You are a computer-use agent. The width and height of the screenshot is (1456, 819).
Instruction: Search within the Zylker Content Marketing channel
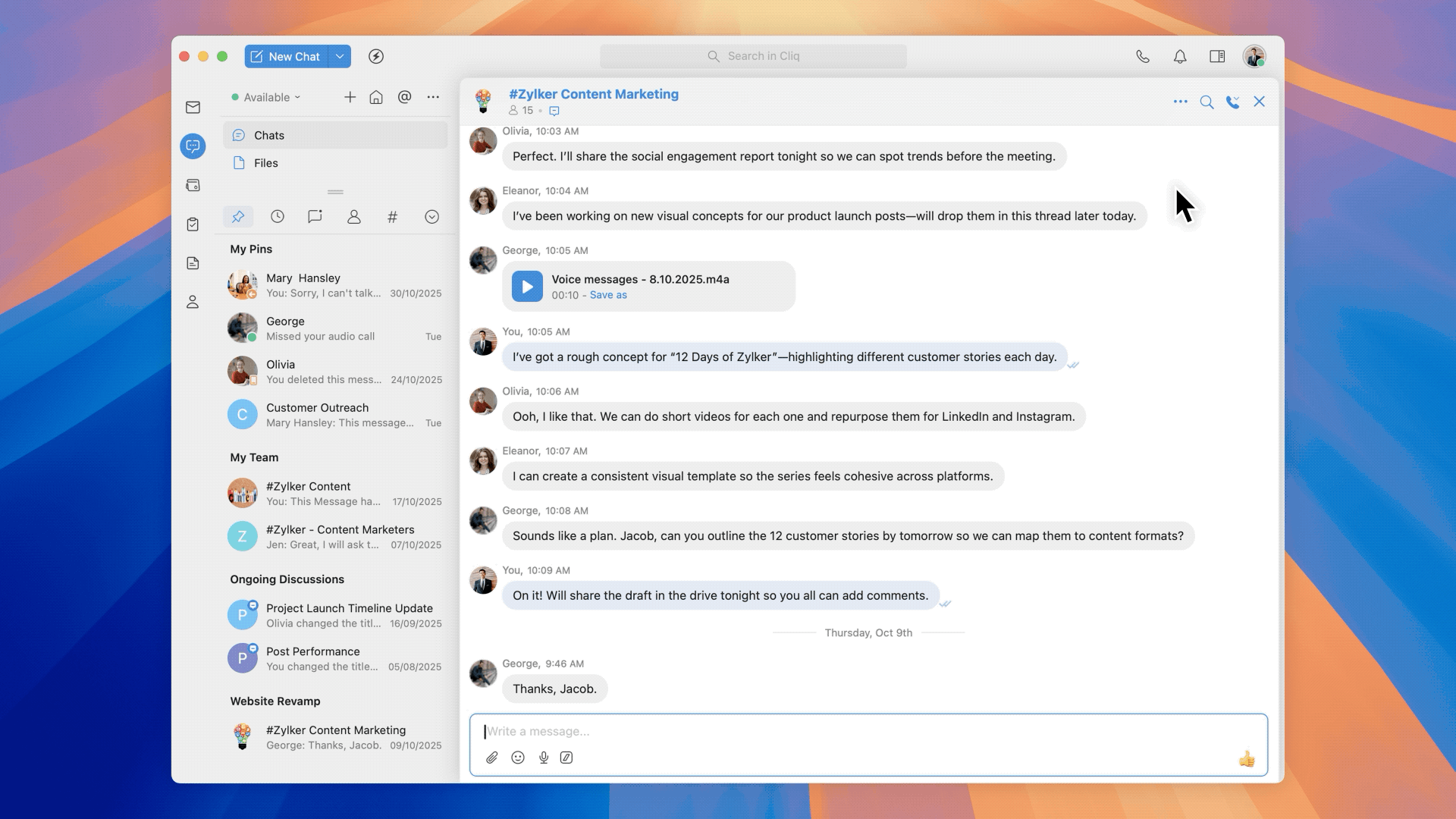tap(1207, 102)
